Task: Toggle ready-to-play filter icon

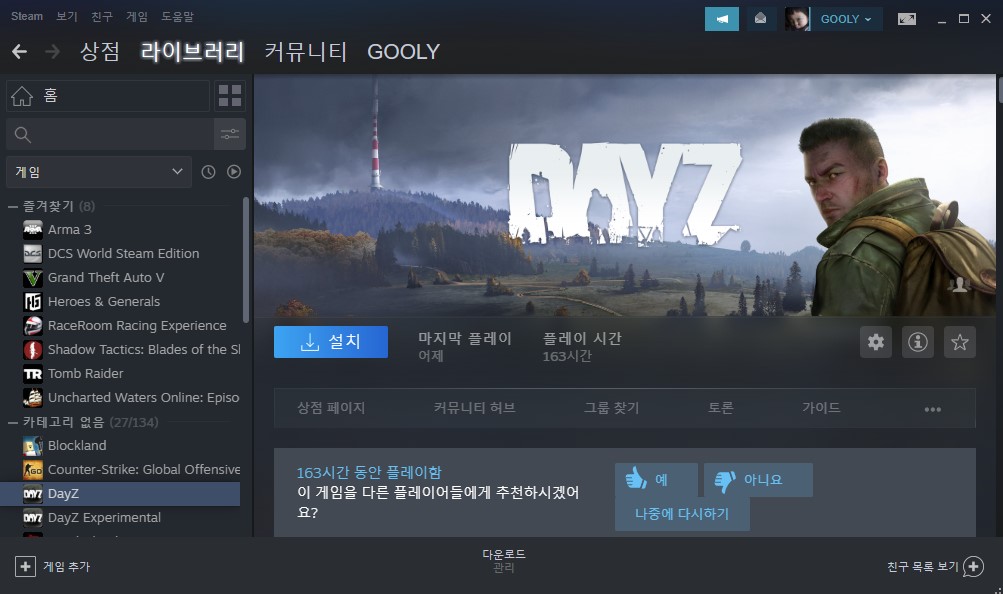Action: point(234,172)
